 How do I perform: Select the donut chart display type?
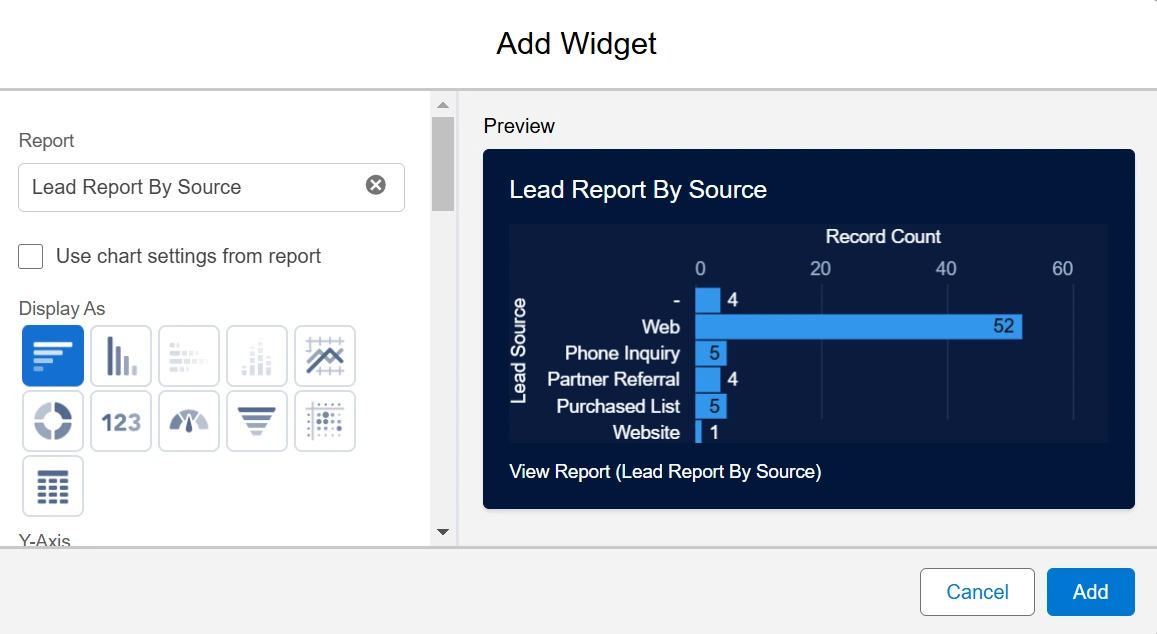click(x=52, y=421)
